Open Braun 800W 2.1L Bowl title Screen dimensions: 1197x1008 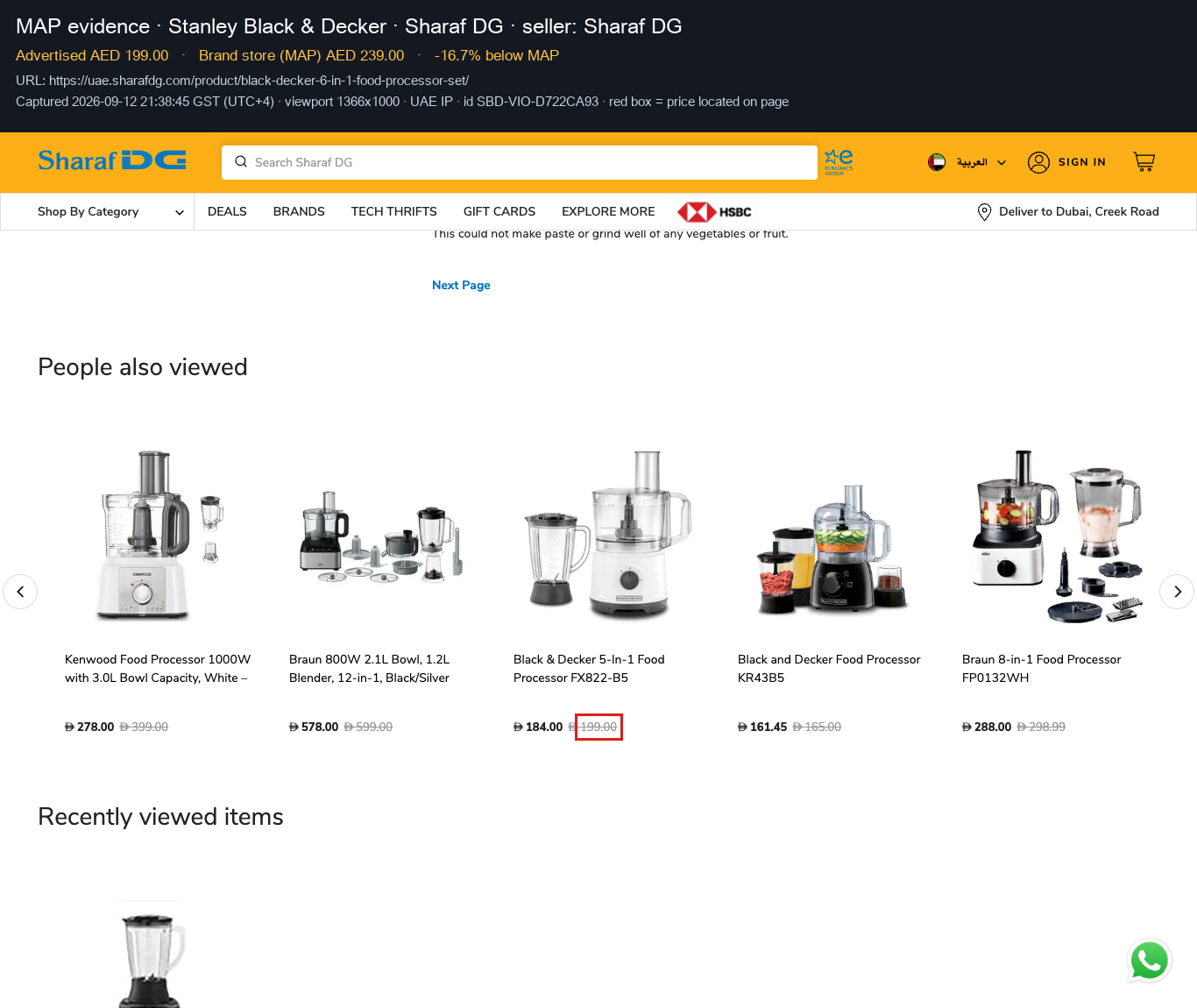pyautogui.click(x=369, y=669)
